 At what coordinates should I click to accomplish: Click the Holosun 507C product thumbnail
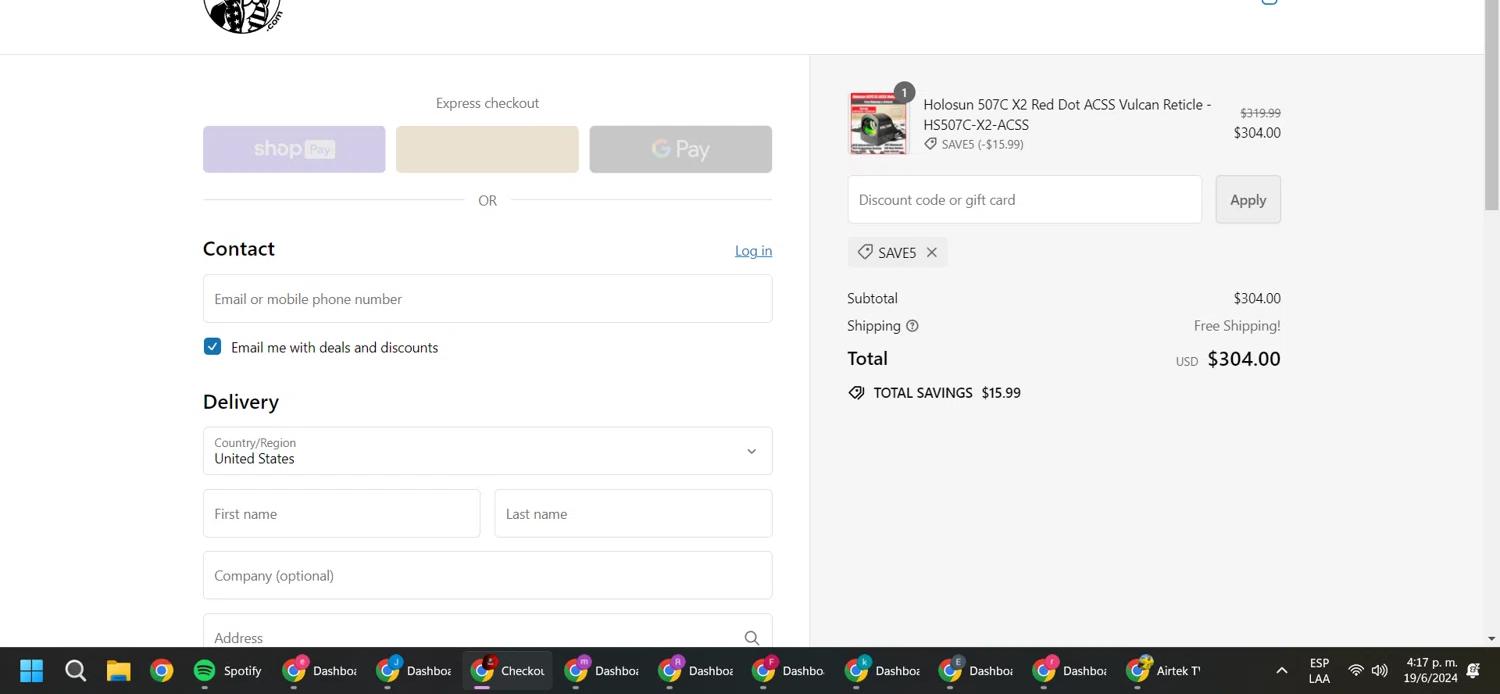tap(878, 124)
